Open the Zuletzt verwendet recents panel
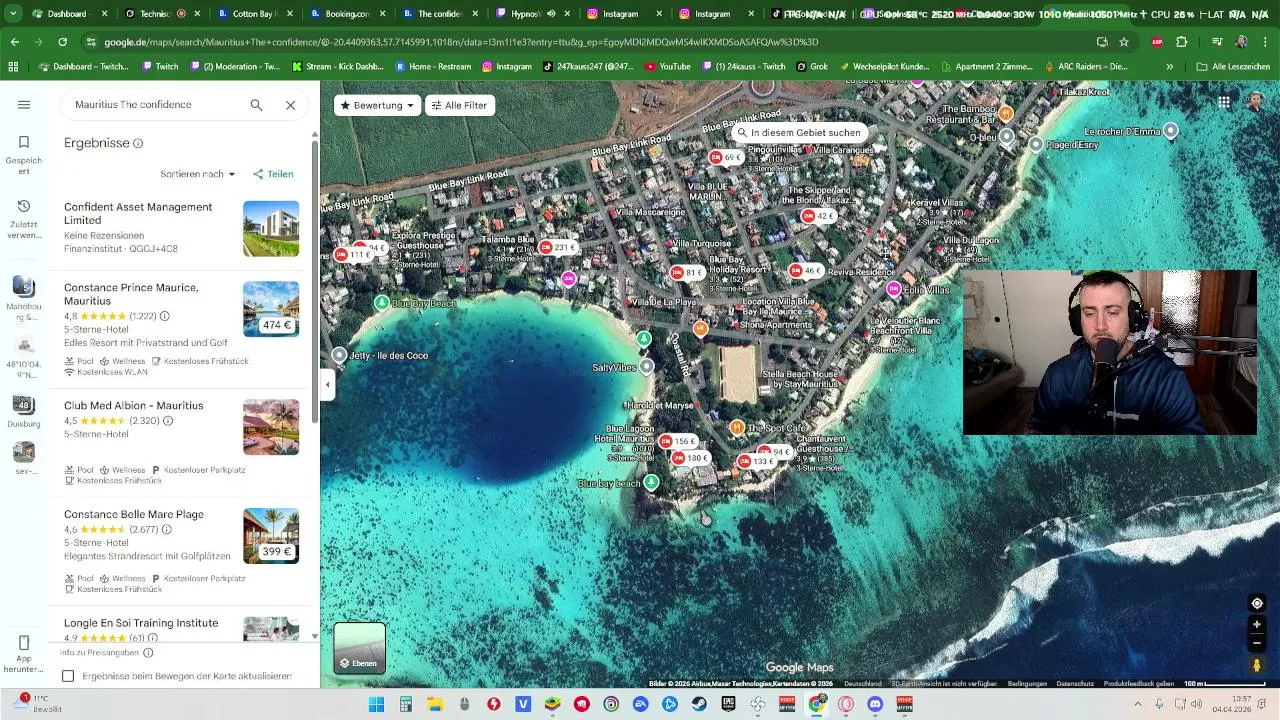The image size is (1280, 720). [24, 217]
